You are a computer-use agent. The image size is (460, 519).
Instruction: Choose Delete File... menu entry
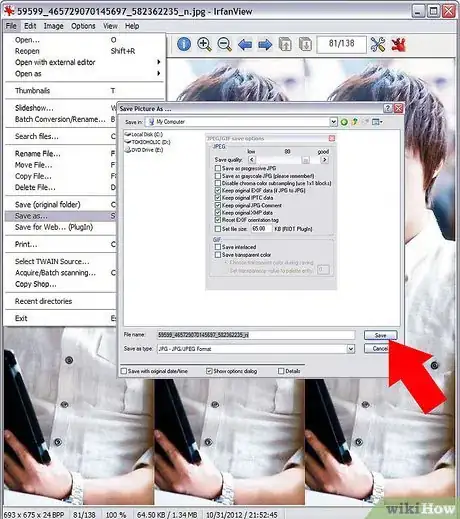[61, 187]
